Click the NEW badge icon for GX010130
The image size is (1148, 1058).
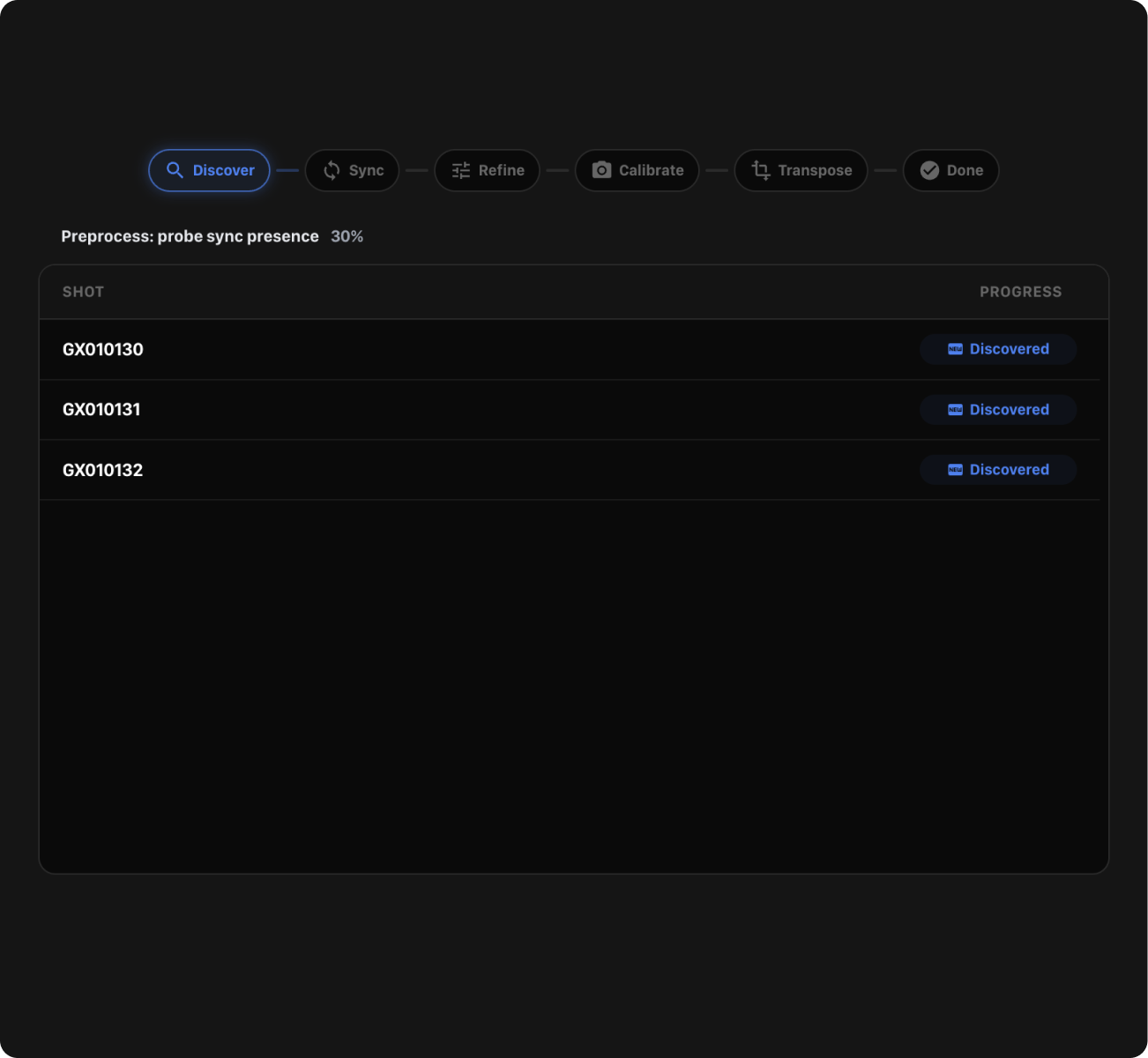pyautogui.click(x=955, y=349)
